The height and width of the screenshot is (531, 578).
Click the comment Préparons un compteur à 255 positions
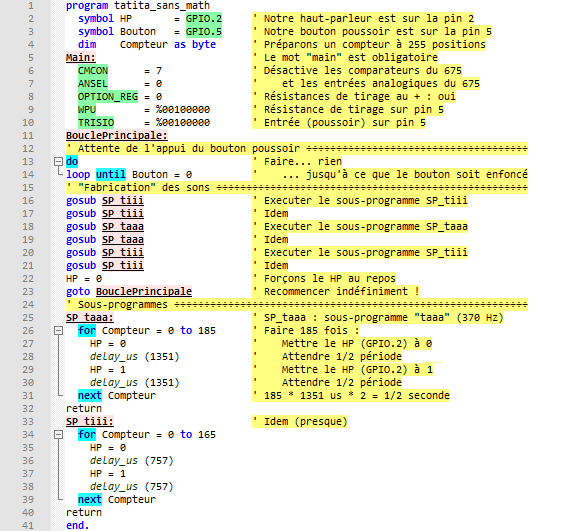(369, 45)
